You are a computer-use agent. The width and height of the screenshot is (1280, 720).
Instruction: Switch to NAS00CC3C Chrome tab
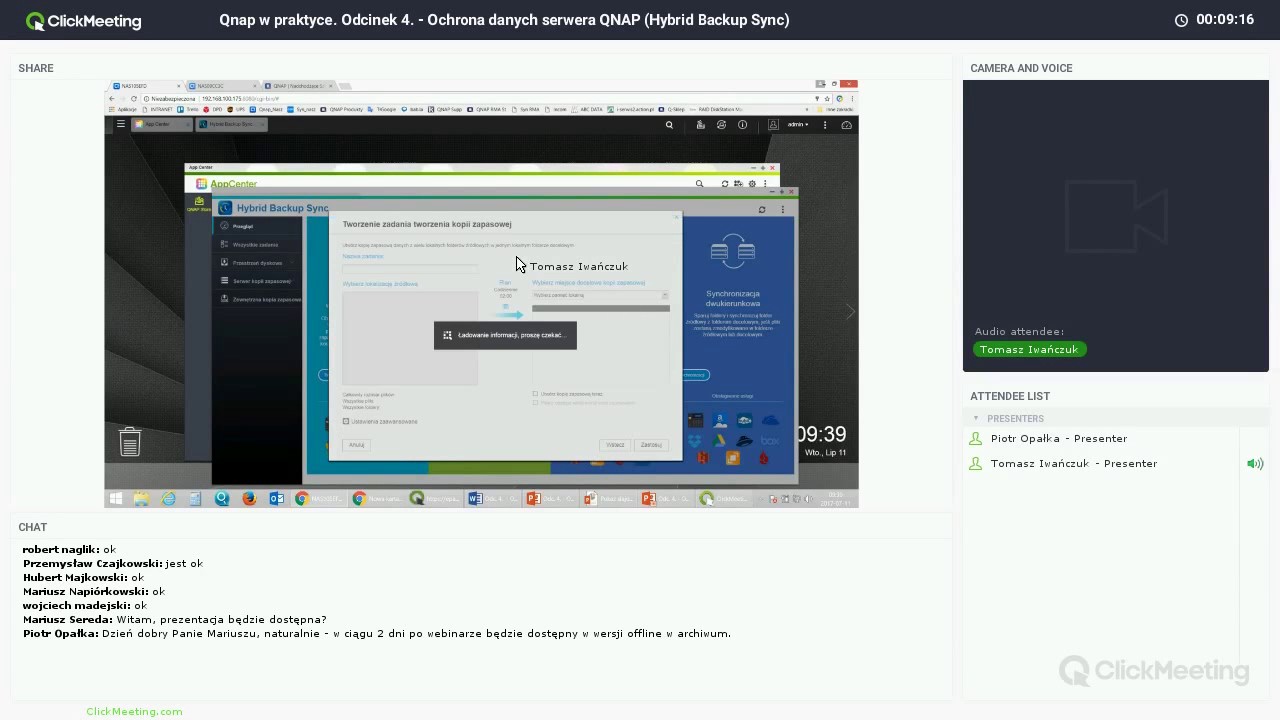[222, 86]
